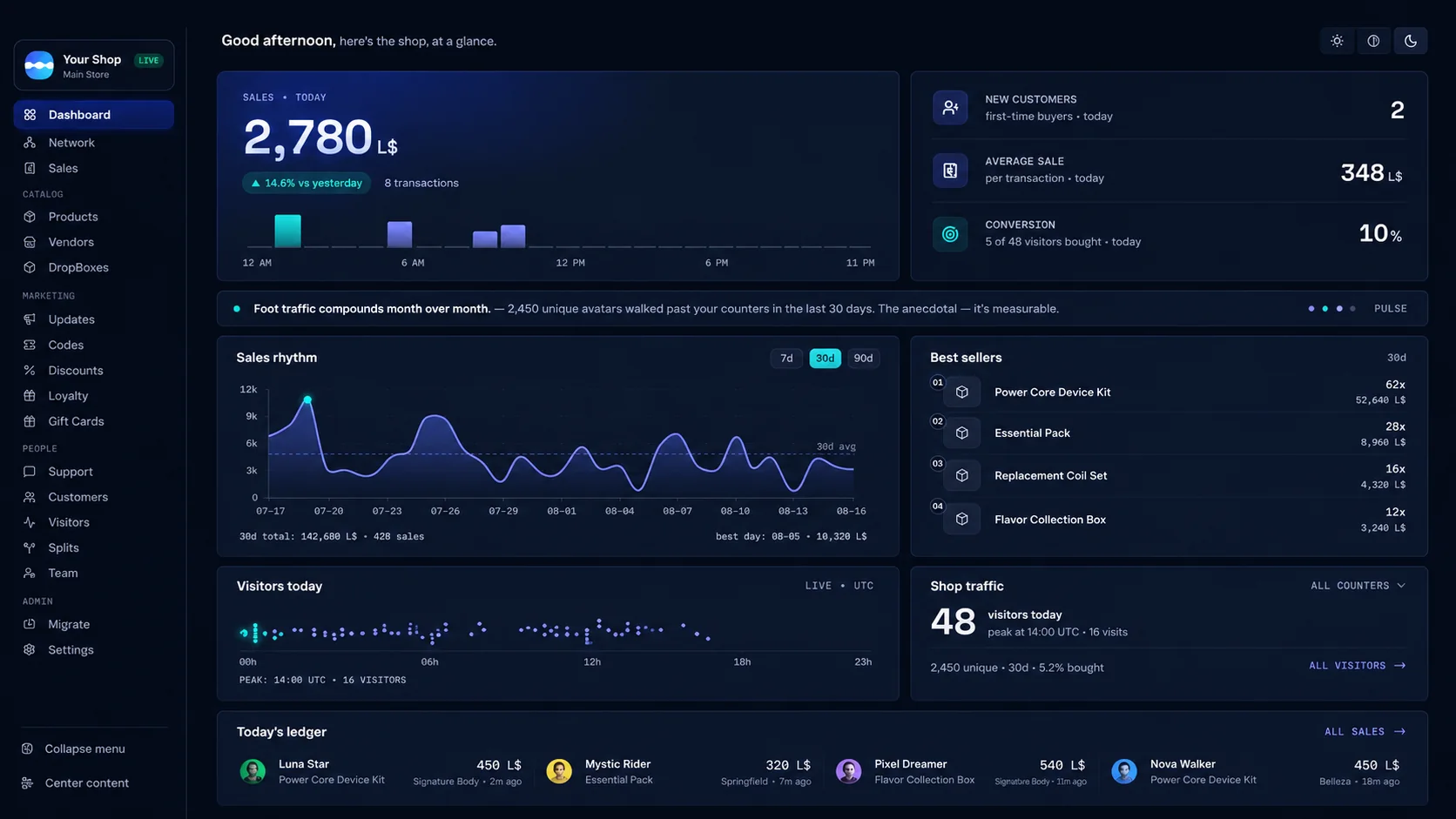Click the first PULSE carousel dot
The image size is (1456, 819).
tap(1311, 309)
